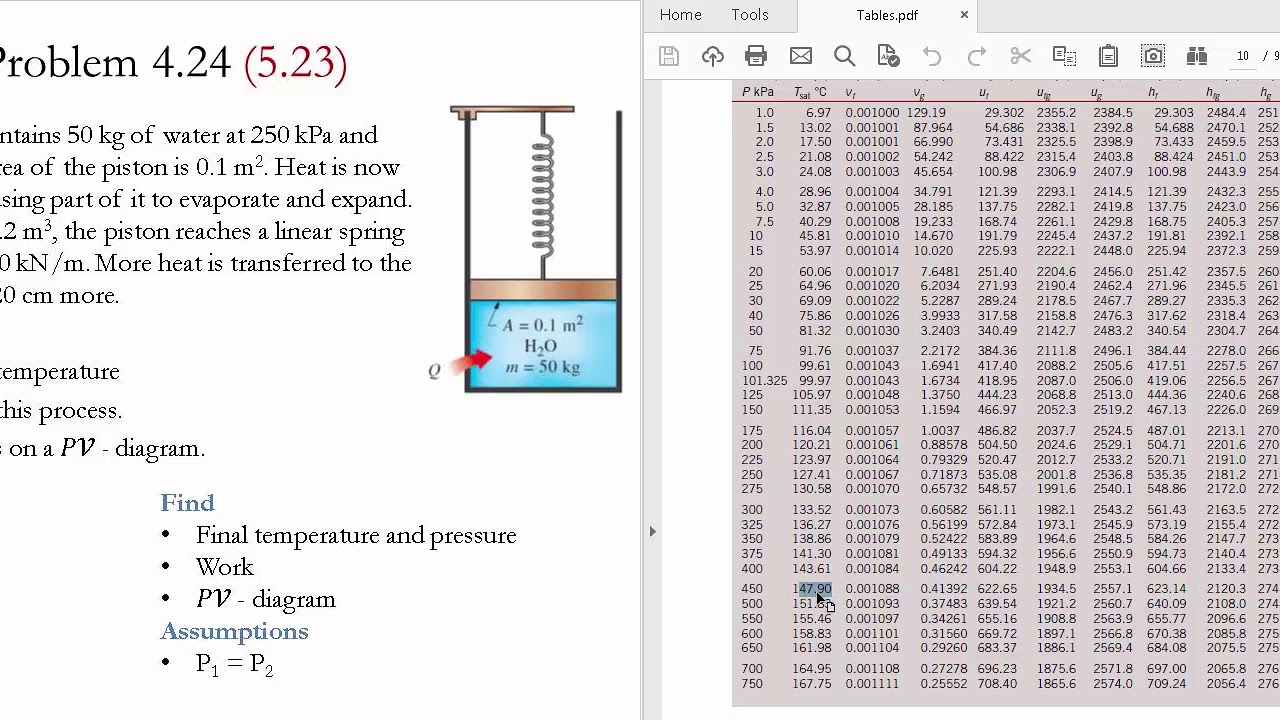Expand the left navigation pane arrow

pyautogui.click(x=652, y=532)
